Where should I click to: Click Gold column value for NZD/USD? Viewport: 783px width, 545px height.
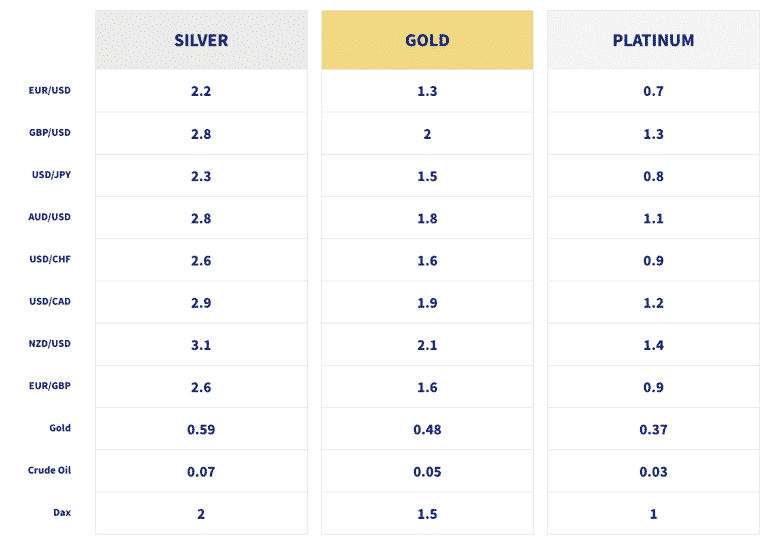[427, 345]
